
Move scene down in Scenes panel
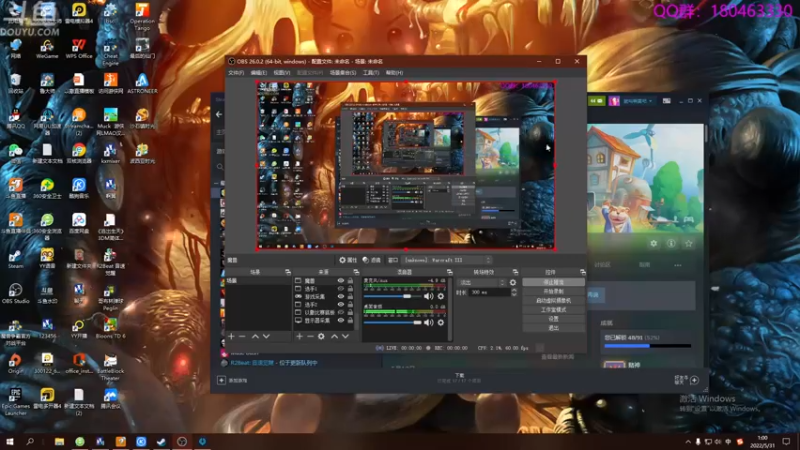[x=266, y=336]
